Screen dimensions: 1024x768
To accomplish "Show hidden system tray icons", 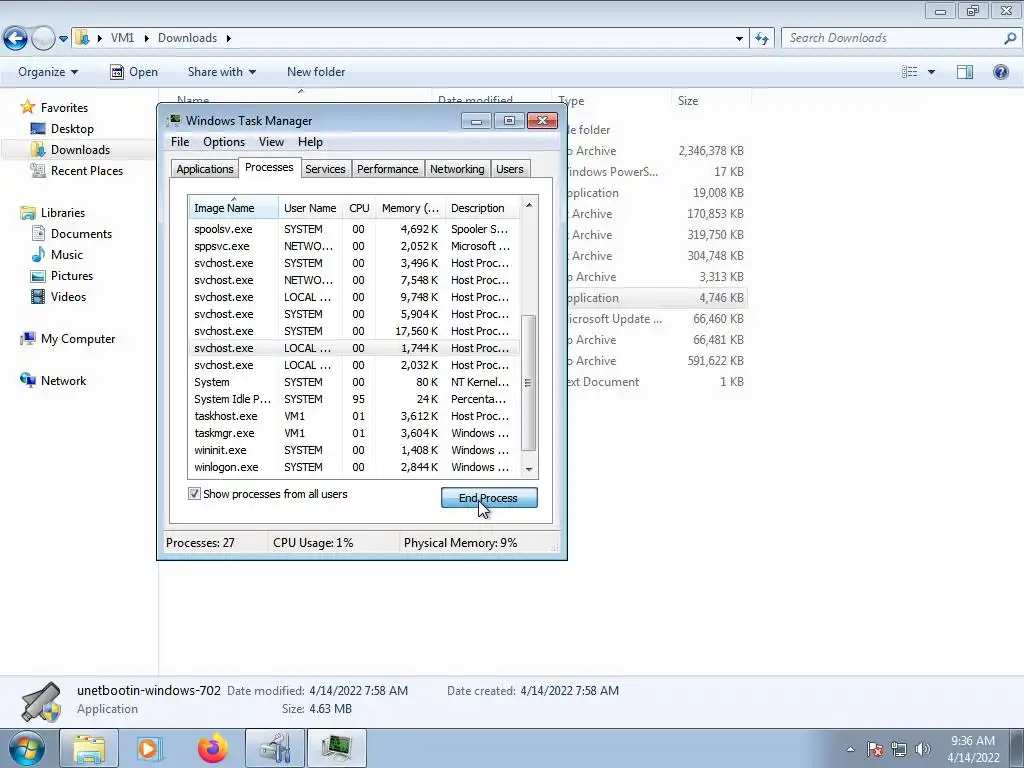I will point(850,749).
